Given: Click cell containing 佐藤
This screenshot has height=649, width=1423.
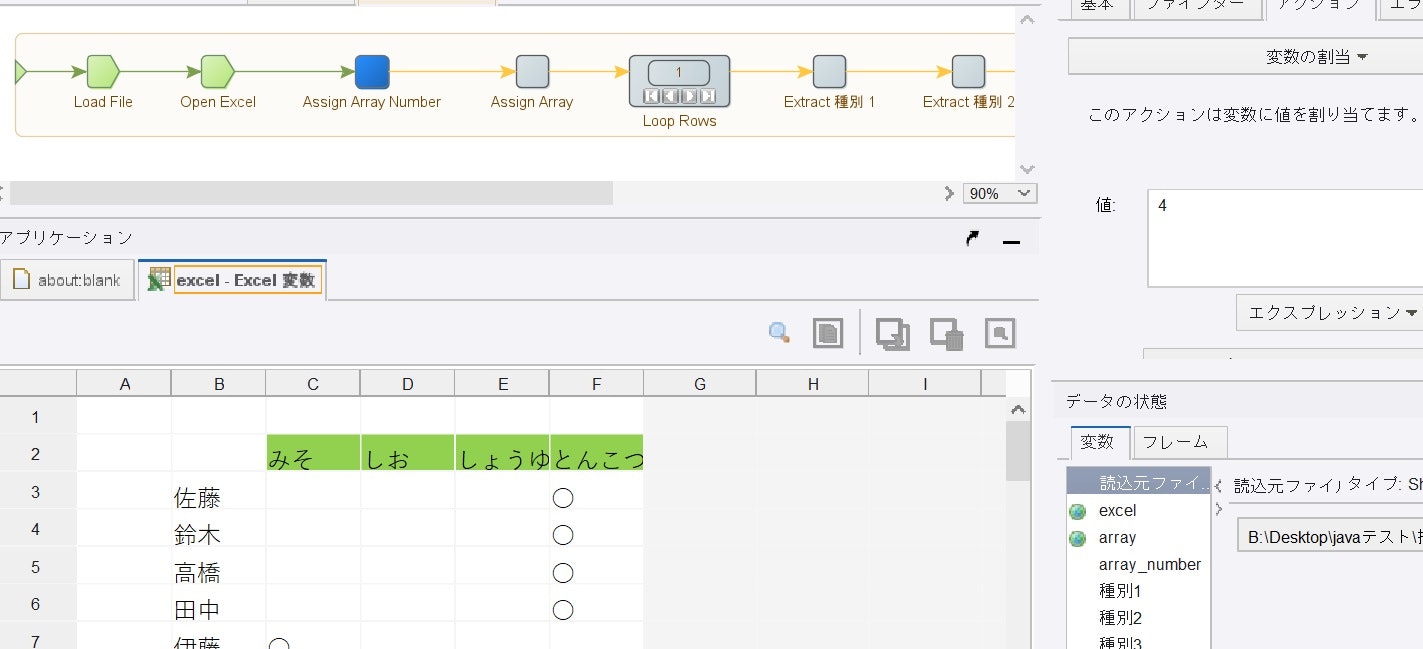Looking at the screenshot, I should (219, 491).
